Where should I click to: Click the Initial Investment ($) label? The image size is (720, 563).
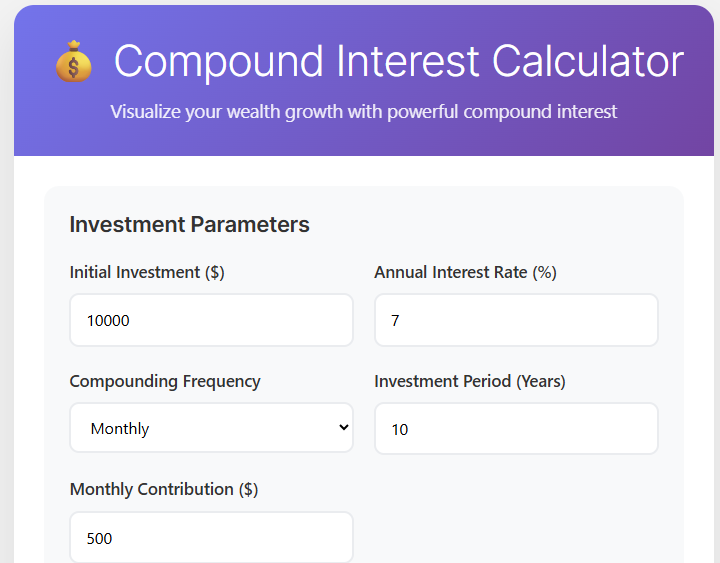coord(147,272)
